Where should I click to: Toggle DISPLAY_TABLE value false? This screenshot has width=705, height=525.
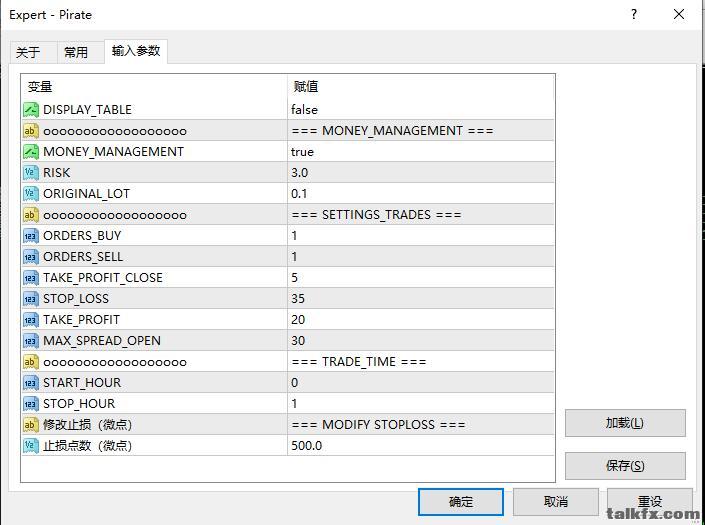pyautogui.click(x=305, y=109)
